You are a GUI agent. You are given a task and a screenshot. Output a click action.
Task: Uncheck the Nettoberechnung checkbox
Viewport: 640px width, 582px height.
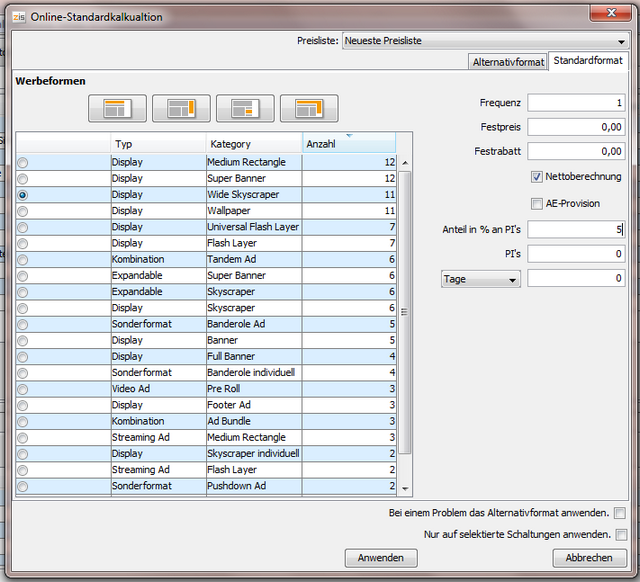(537, 177)
